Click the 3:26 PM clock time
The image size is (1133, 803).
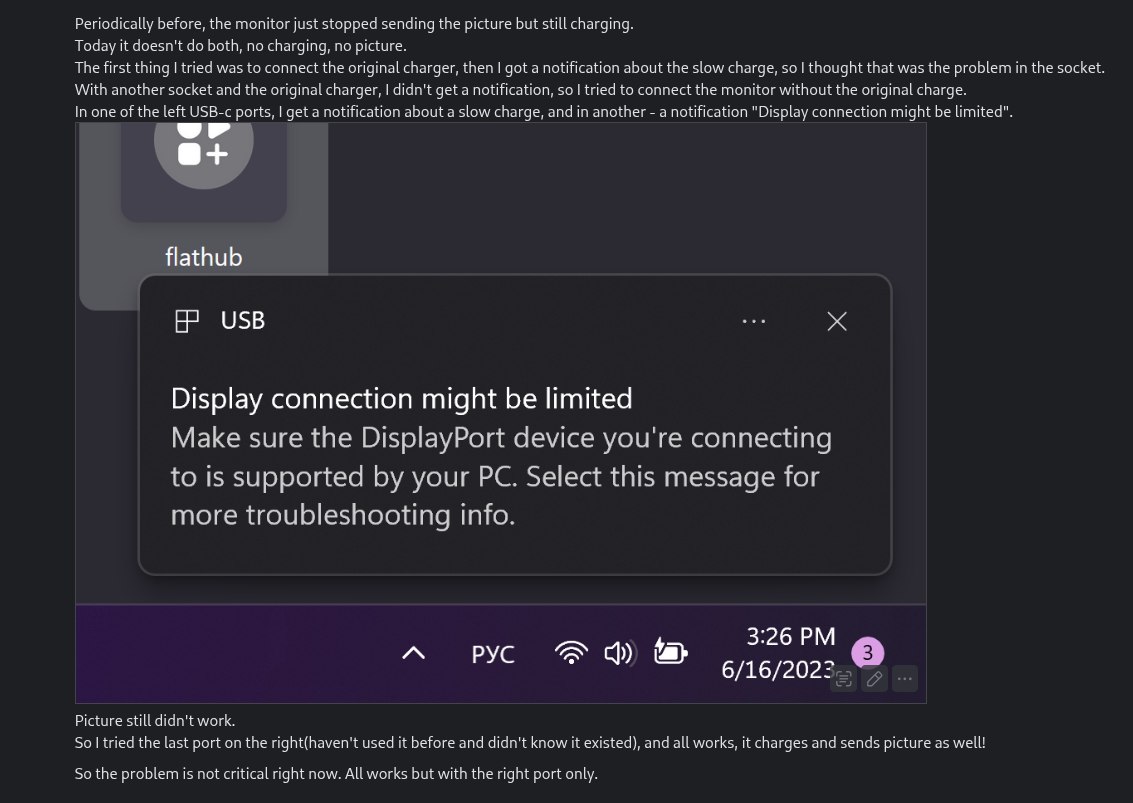[790, 636]
